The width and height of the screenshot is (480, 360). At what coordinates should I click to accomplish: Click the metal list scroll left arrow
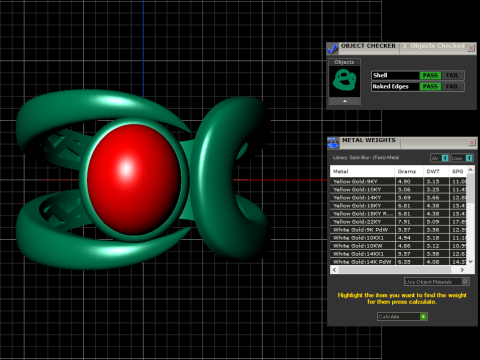[x=334, y=270]
